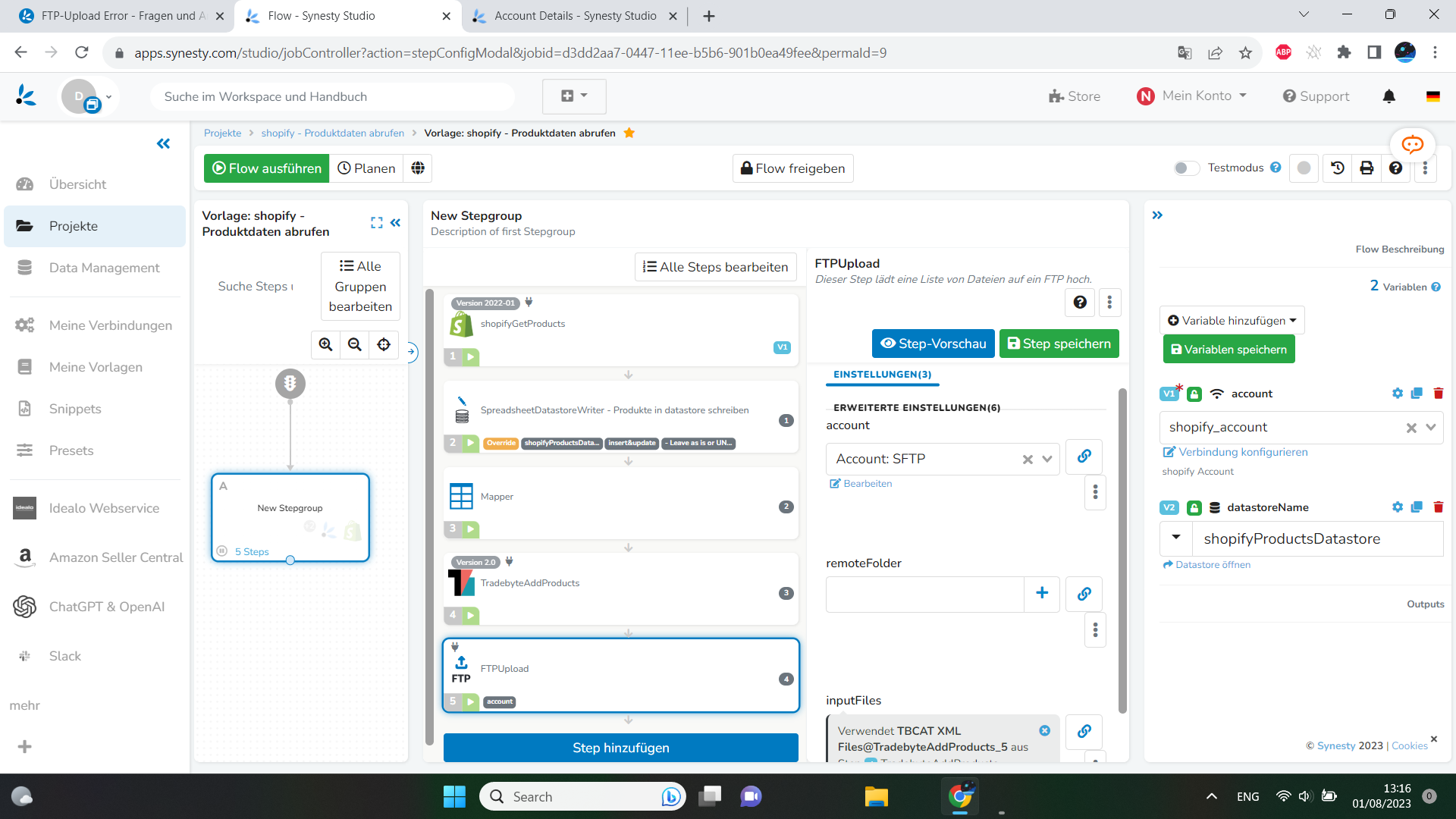Open the user avatar dropdown
This screenshot has height=819, width=1456.
[x=89, y=97]
